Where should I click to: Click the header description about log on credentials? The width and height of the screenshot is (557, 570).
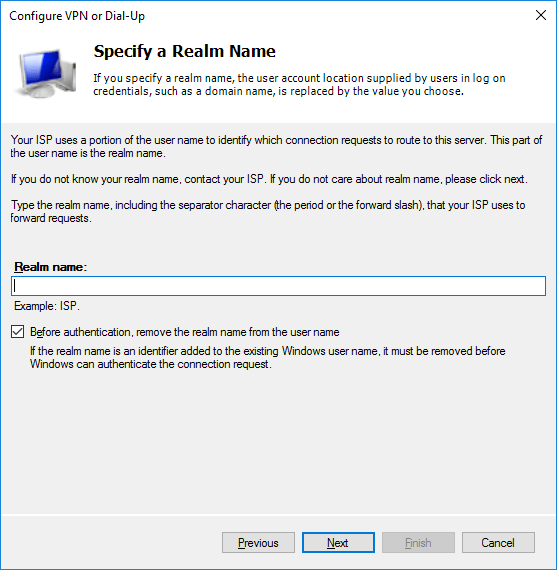[299, 84]
